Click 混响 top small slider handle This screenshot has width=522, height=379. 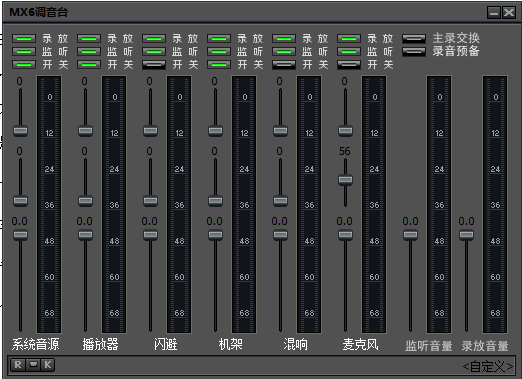280,131
